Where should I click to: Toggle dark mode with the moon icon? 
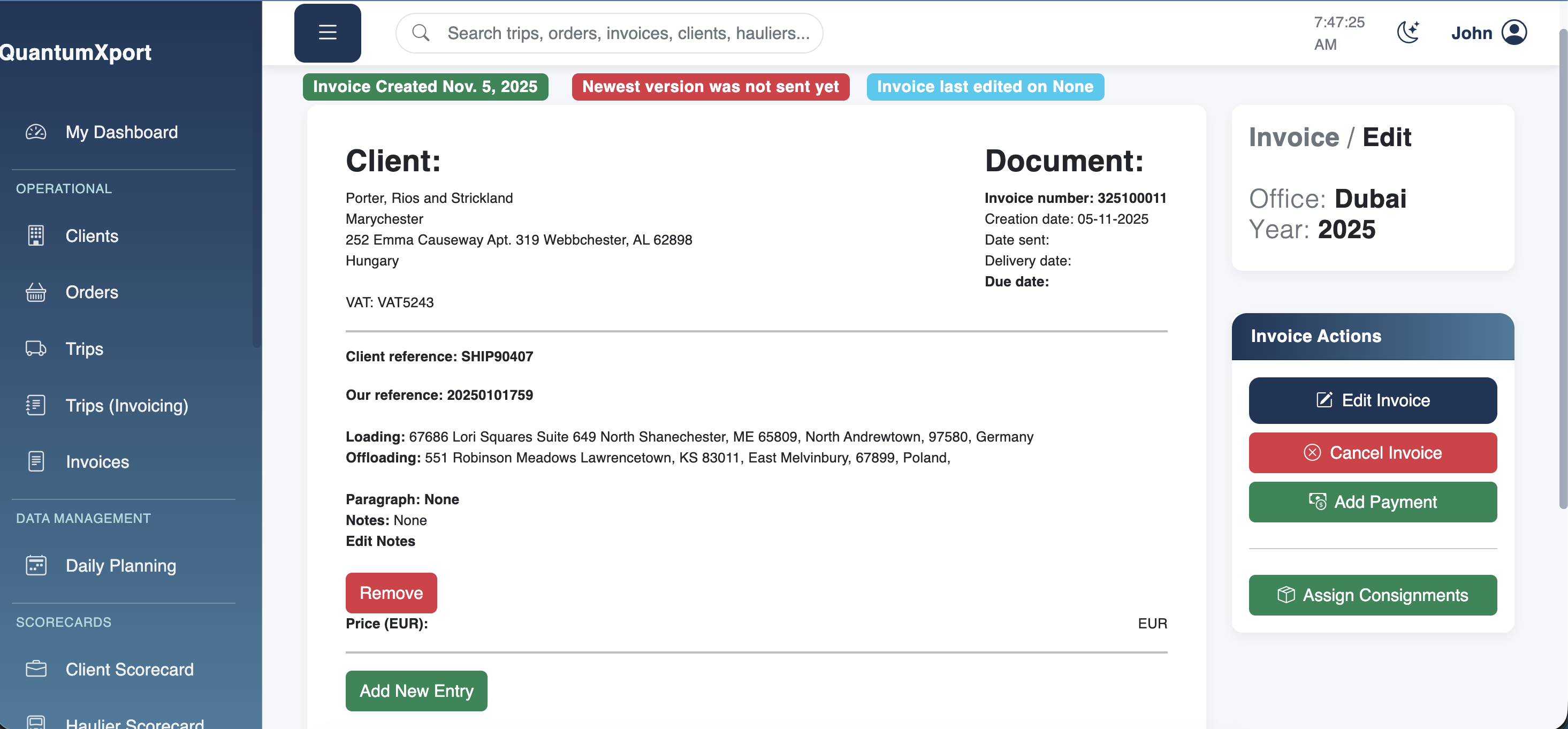click(1408, 32)
